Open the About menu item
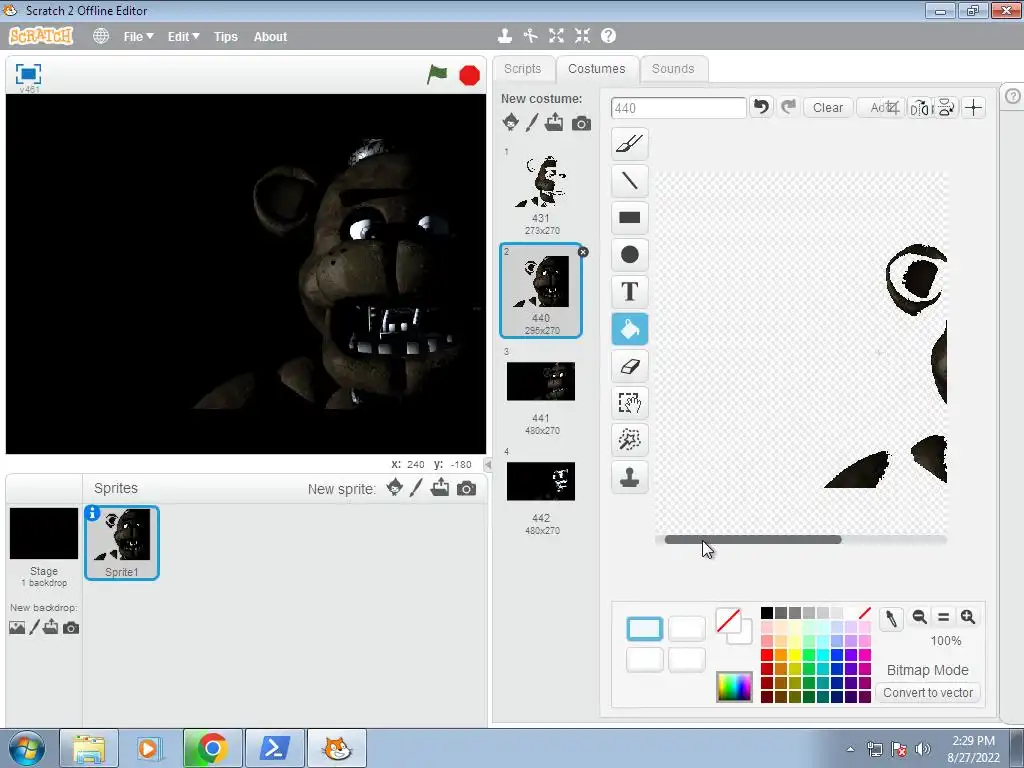This screenshot has height=768, width=1024. point(270,37)
